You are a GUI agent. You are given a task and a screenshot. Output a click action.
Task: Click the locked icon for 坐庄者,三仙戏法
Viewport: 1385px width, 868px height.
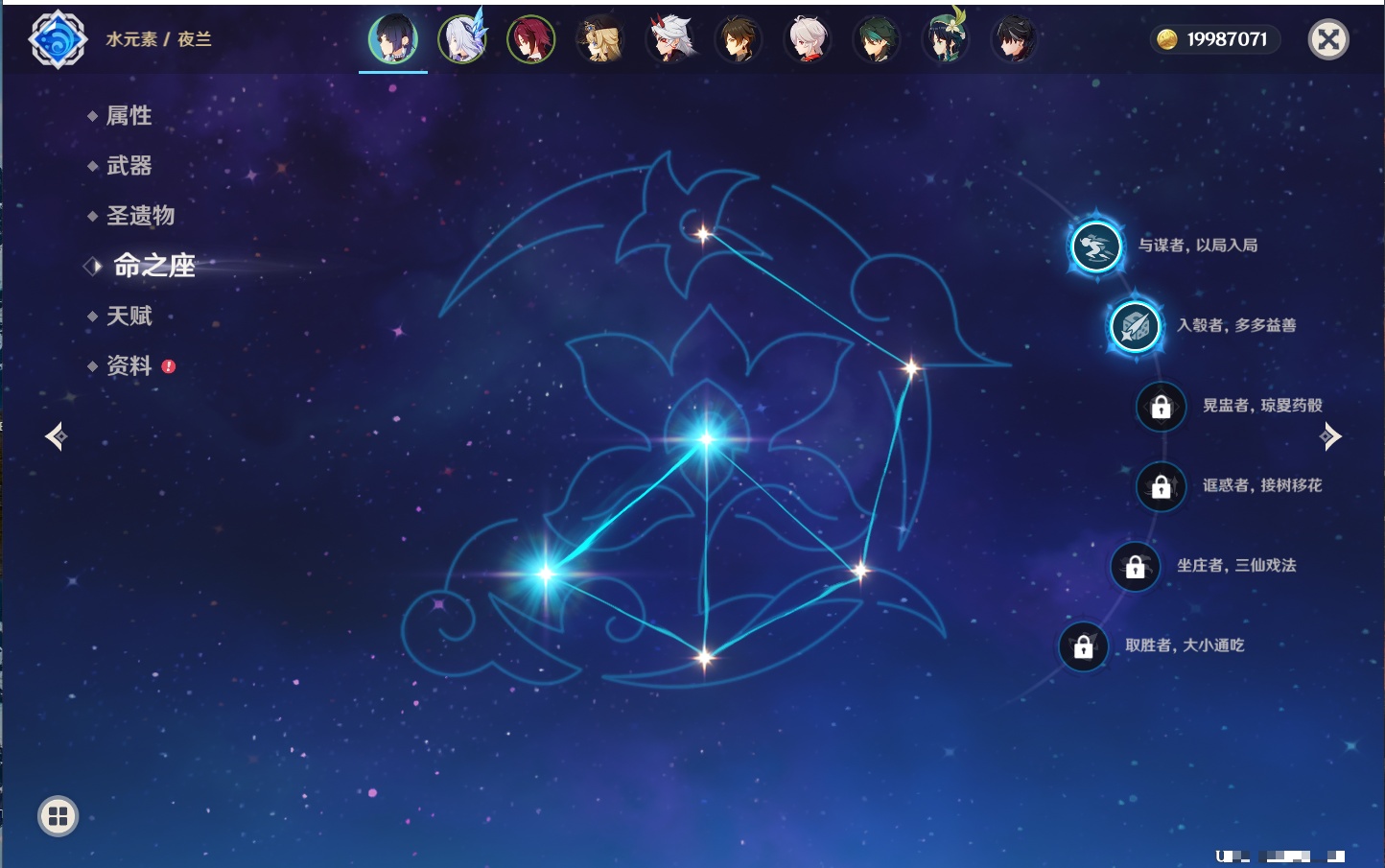click(x=1135, y=566)
